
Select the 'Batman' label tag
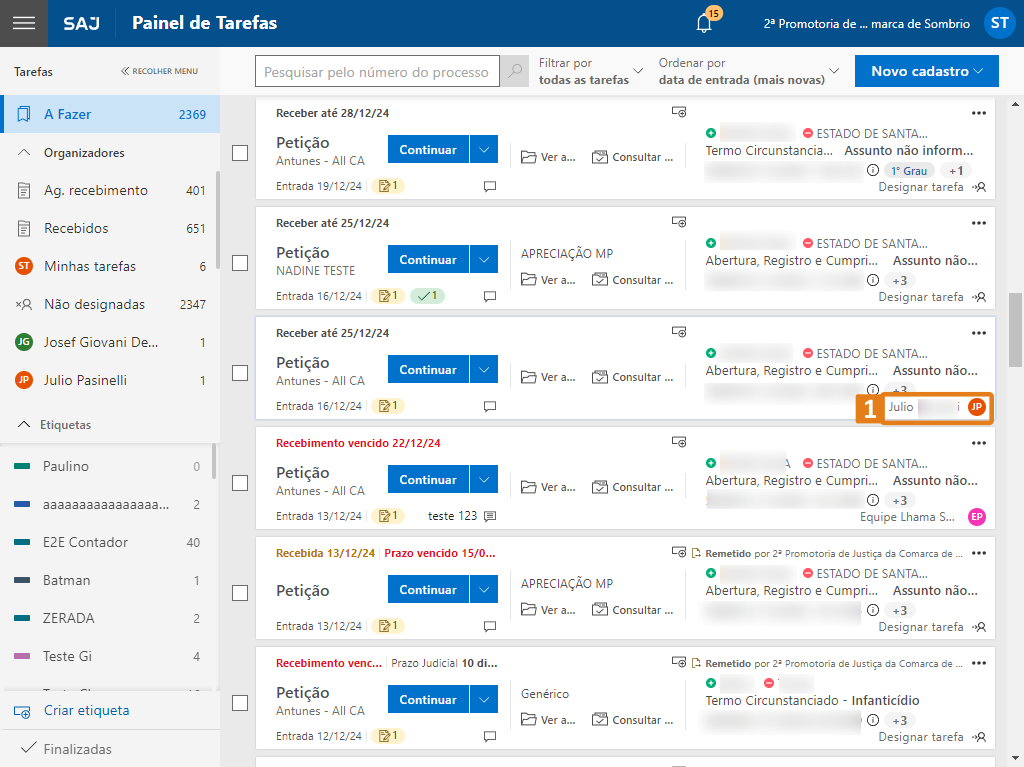click(67, 580)
